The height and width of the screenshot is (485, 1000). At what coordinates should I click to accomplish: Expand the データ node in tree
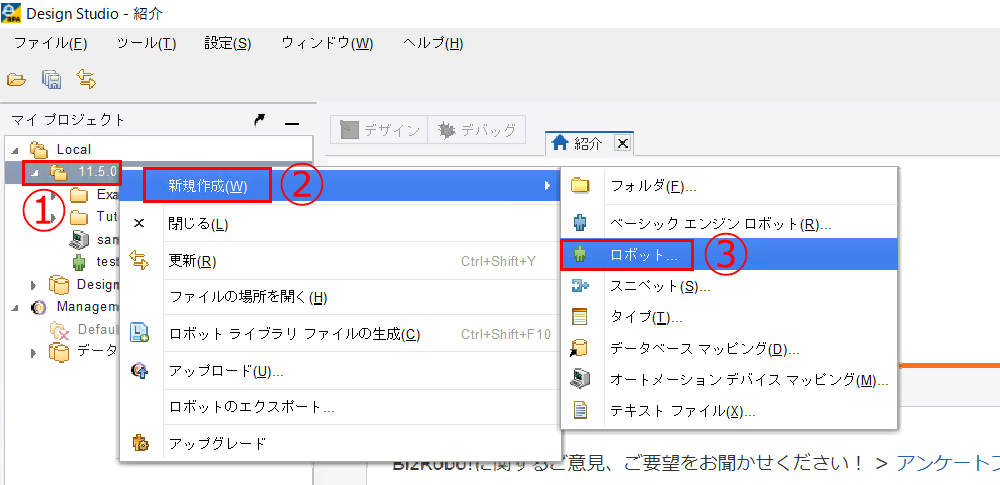(34, 352)
